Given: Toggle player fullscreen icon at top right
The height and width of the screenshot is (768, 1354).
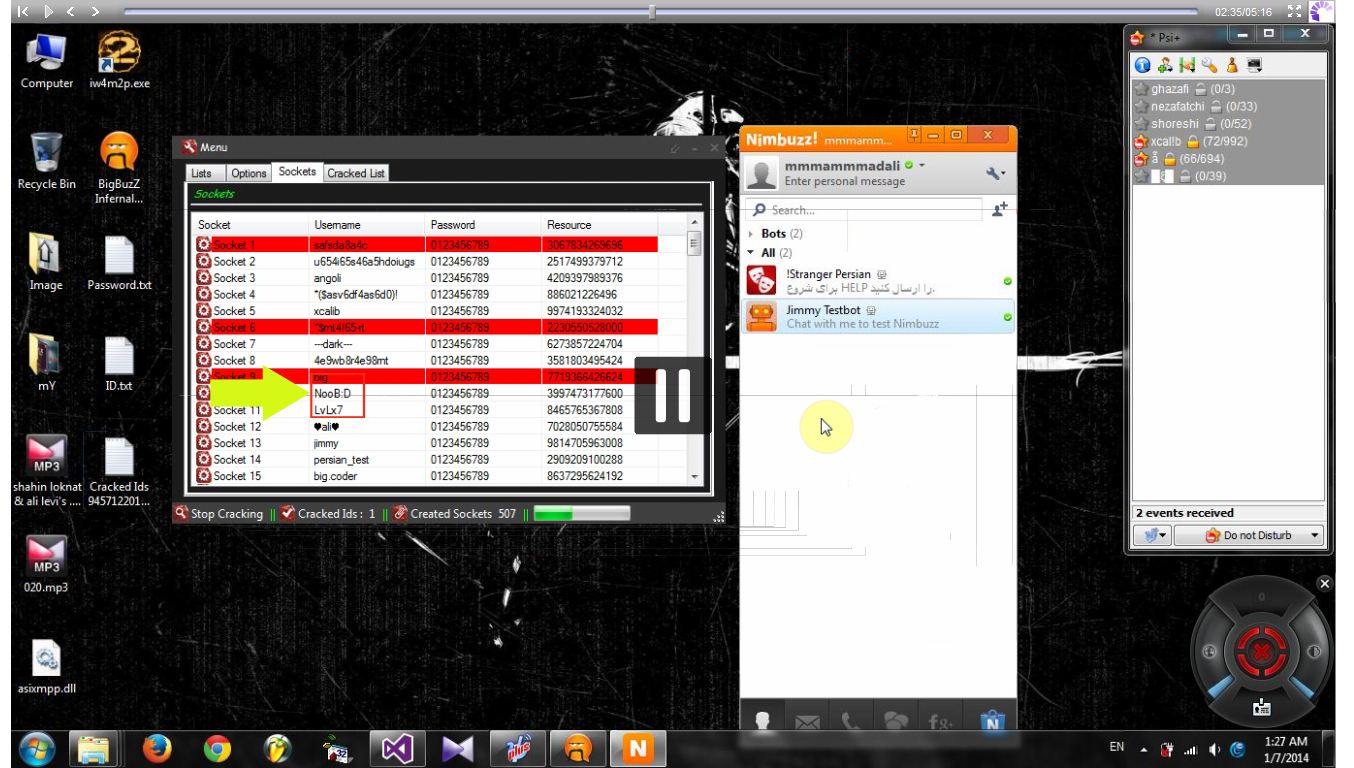Looking at the screenshot, I should pyautogui.click(x=1295, y=12).
